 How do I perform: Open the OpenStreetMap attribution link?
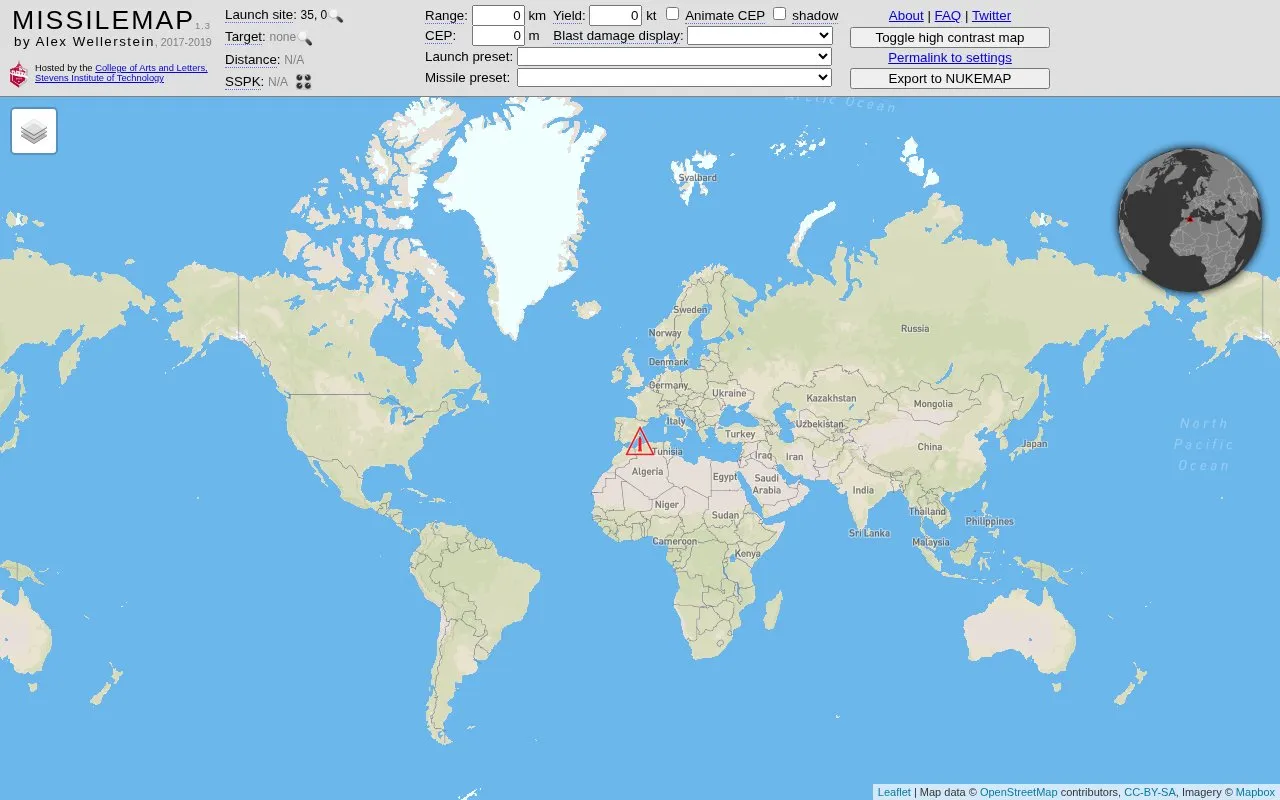click(1018, 792)
